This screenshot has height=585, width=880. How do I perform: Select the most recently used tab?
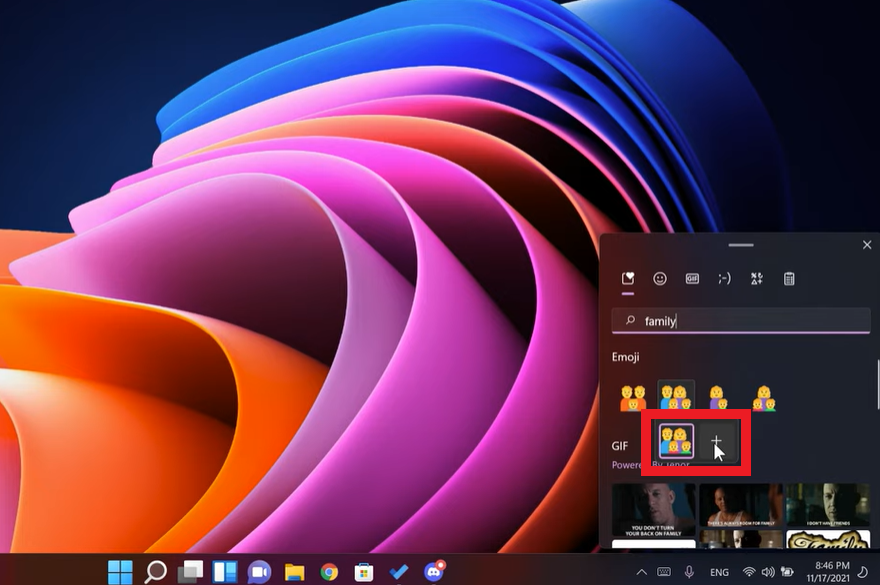point(628,278)
